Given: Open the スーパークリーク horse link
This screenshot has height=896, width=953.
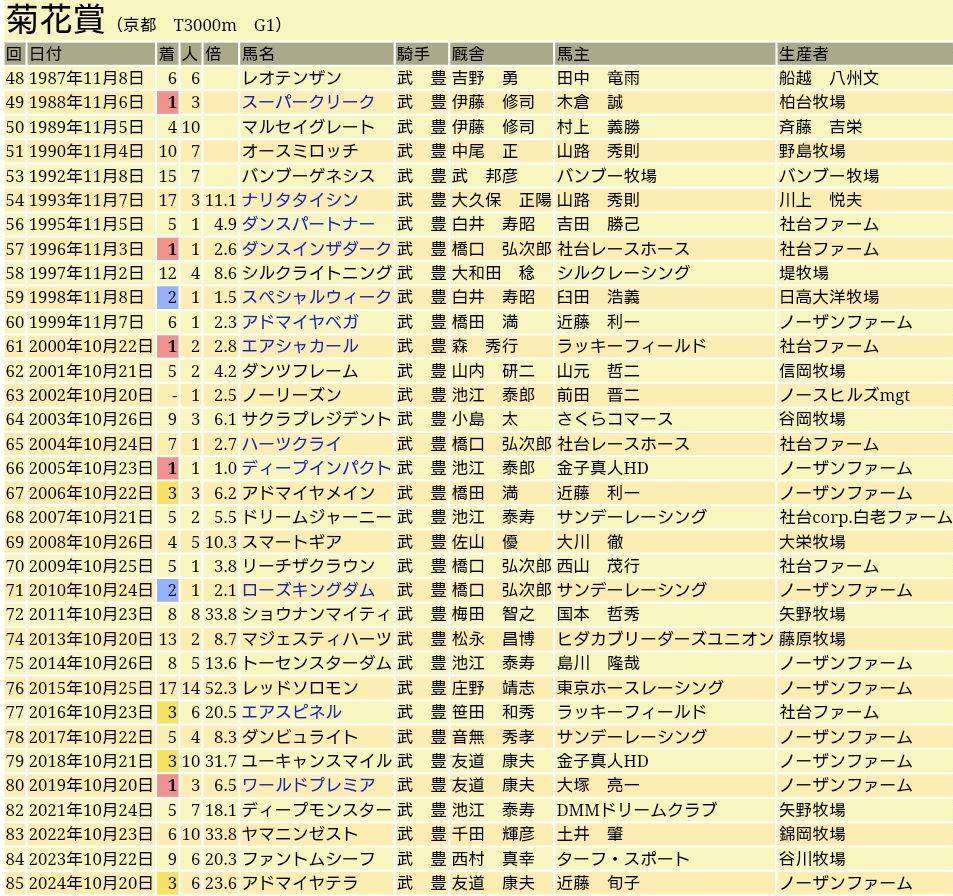Looking at the screenshot, I should point(308,102).
